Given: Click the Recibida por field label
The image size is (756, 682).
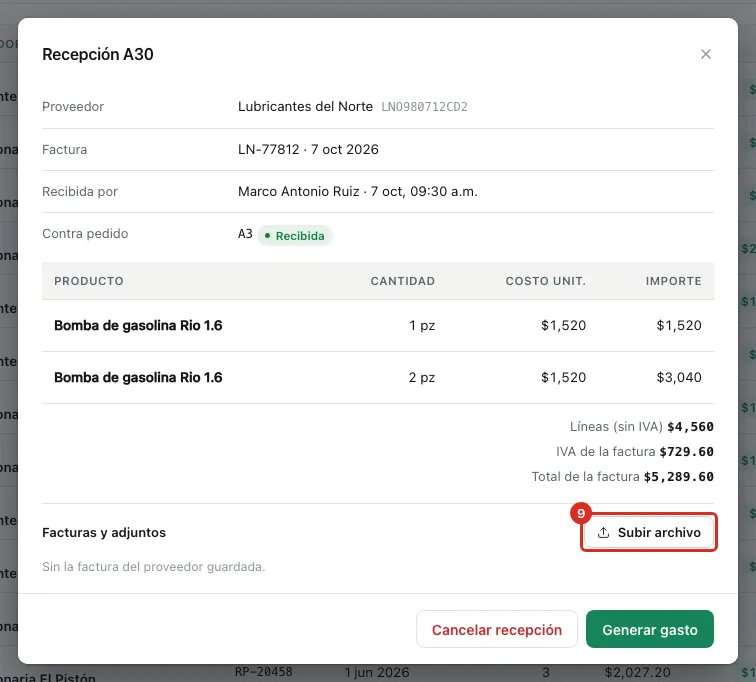Looking at the screenshot, I should (x=80, y=192).
